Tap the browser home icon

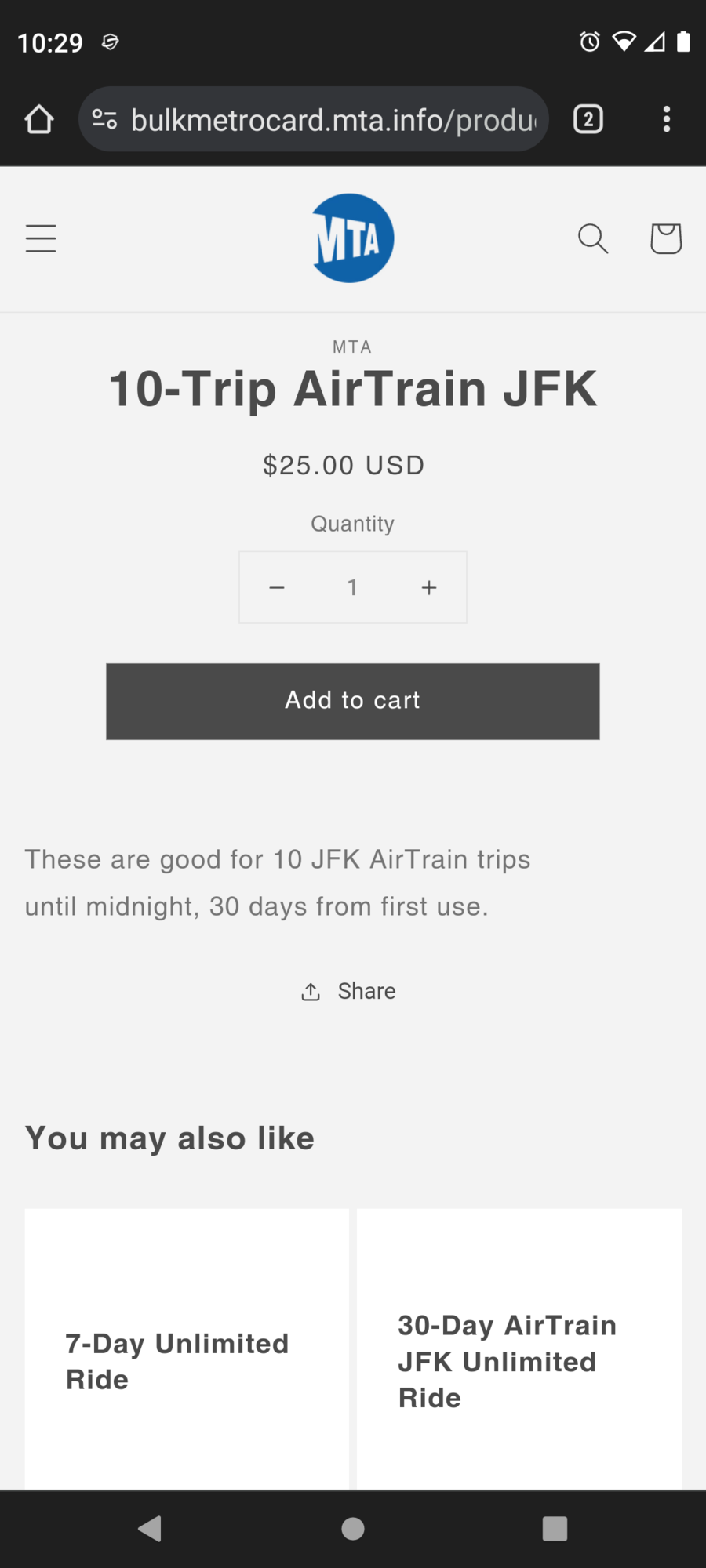click(39, 120)
